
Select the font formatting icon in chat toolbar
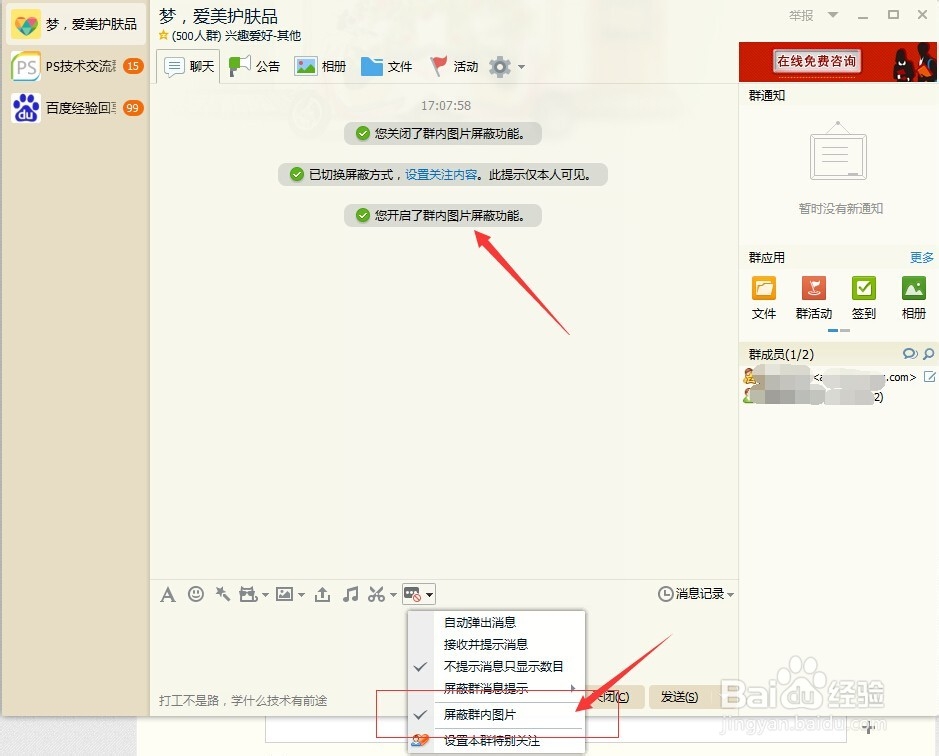coord(167,594)
